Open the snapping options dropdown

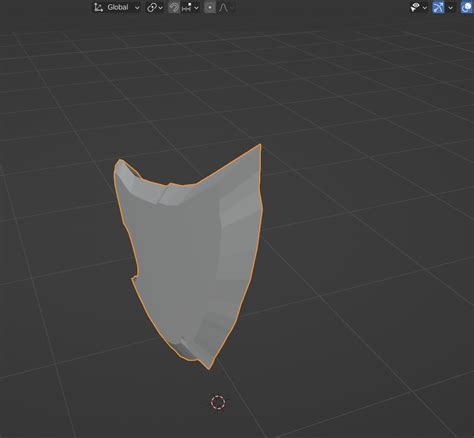pyautogui.click(x=190, y=7)
